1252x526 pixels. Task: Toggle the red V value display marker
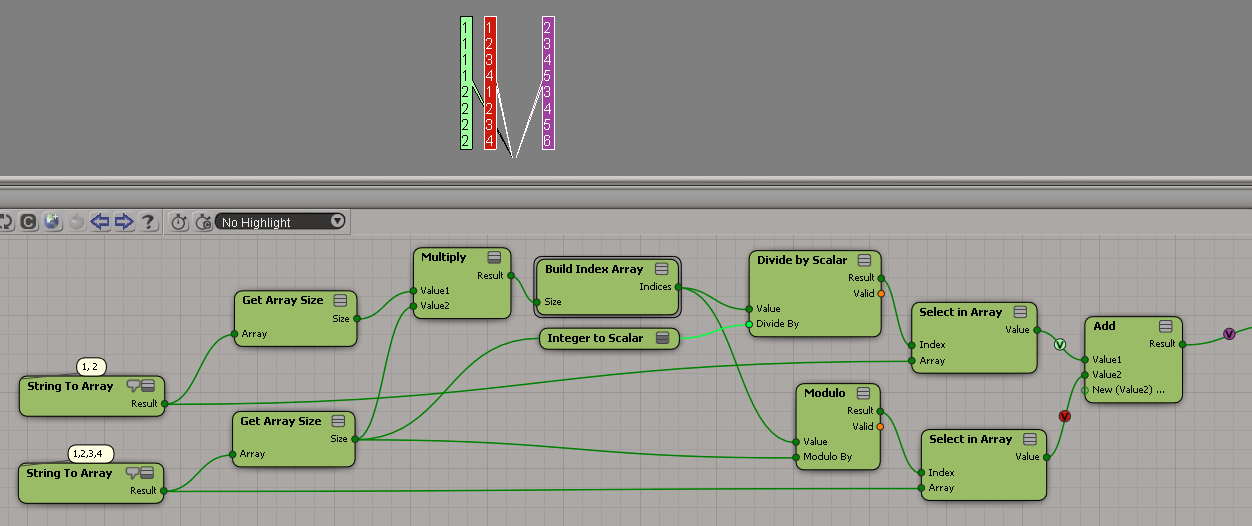pos(1064,415)
